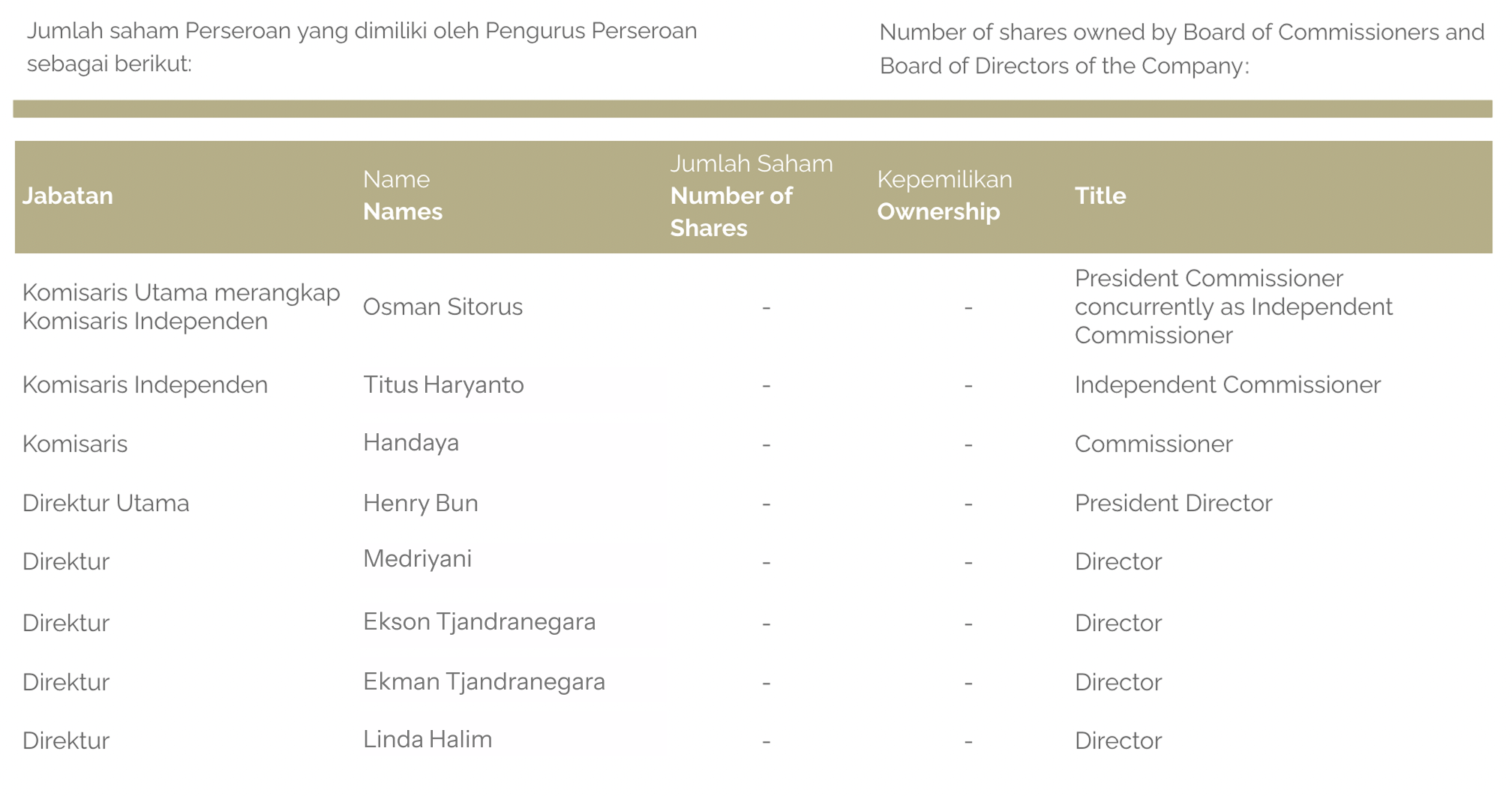Image resolution: width=1512 pixels, height=796 pixels.
Task: Click the Indonesian intro paragraph text
Action: coord(361,47)
